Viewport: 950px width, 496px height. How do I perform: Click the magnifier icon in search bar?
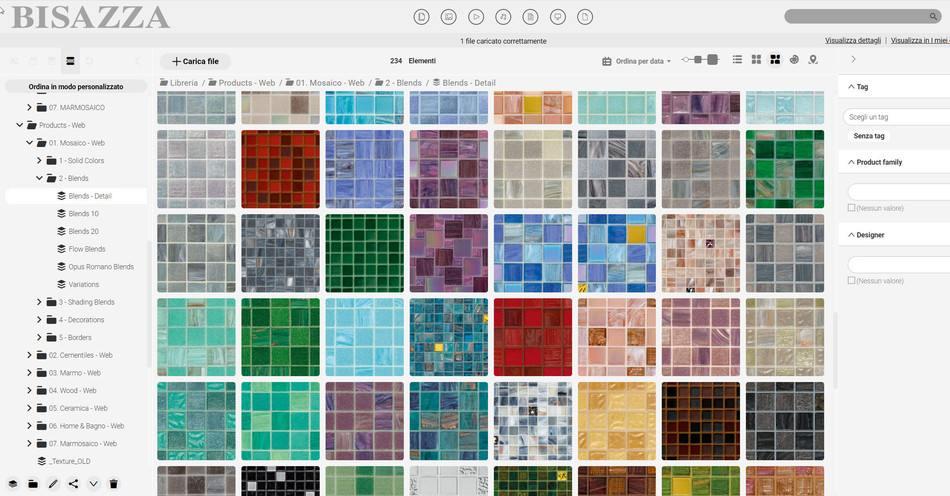[934, 16]
